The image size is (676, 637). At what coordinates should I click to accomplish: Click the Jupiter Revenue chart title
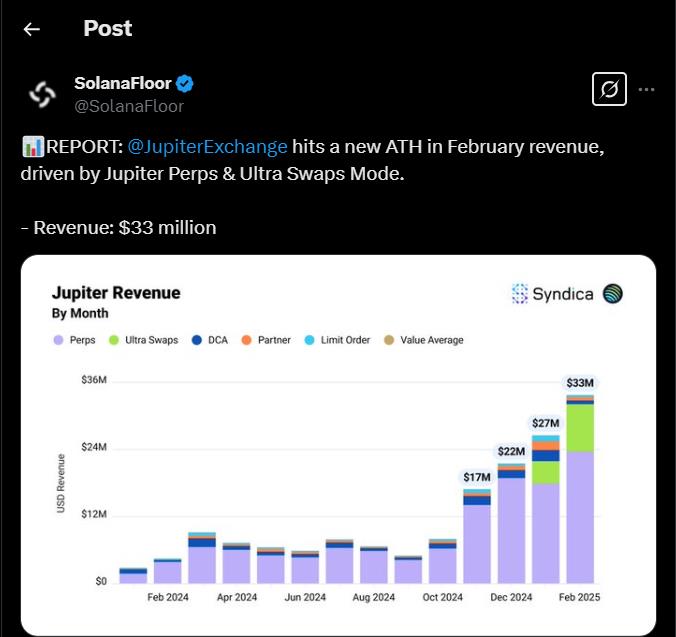tap(116, 293)
